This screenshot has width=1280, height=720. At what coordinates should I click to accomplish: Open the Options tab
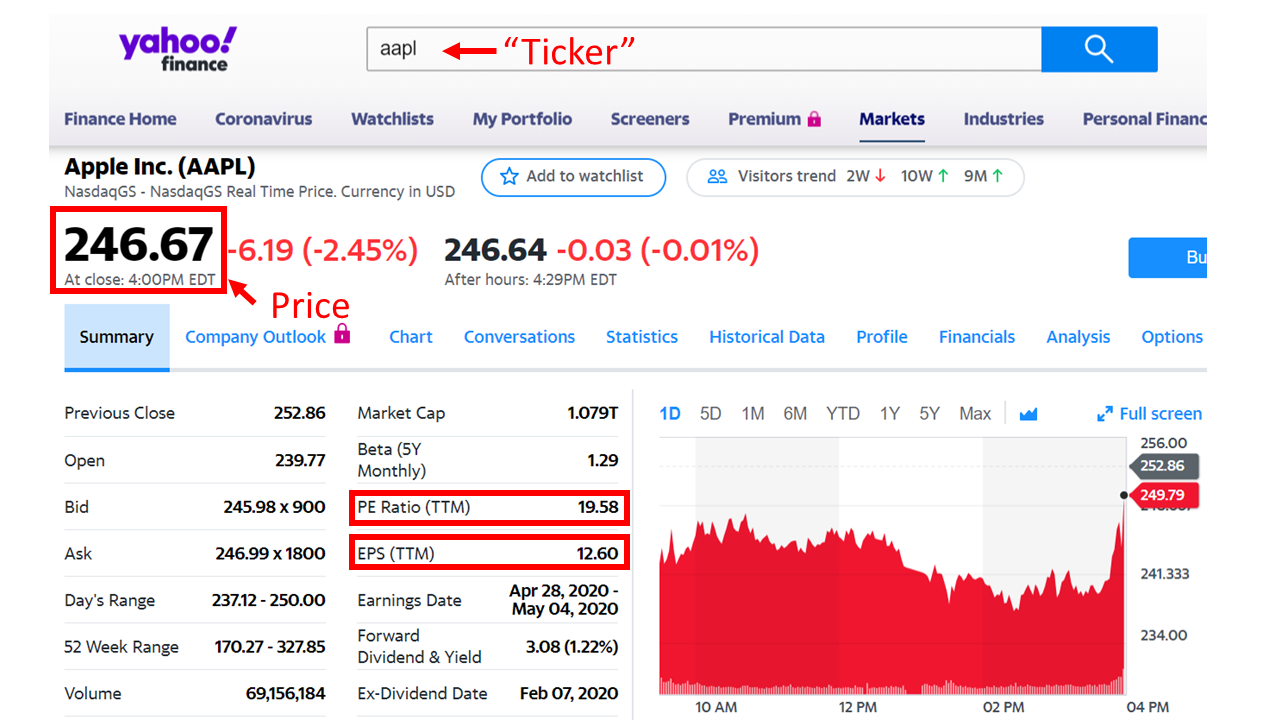[1172, 337]
